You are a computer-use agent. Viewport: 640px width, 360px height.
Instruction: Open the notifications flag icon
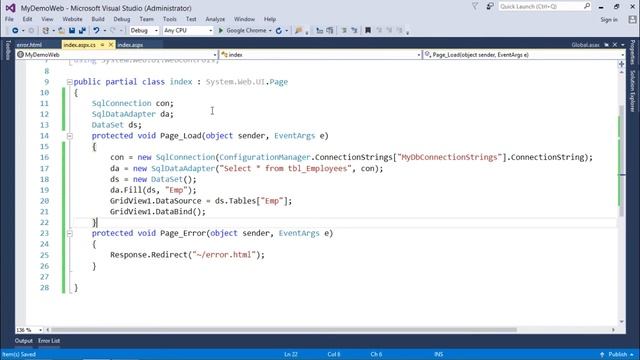pos(475,6)
